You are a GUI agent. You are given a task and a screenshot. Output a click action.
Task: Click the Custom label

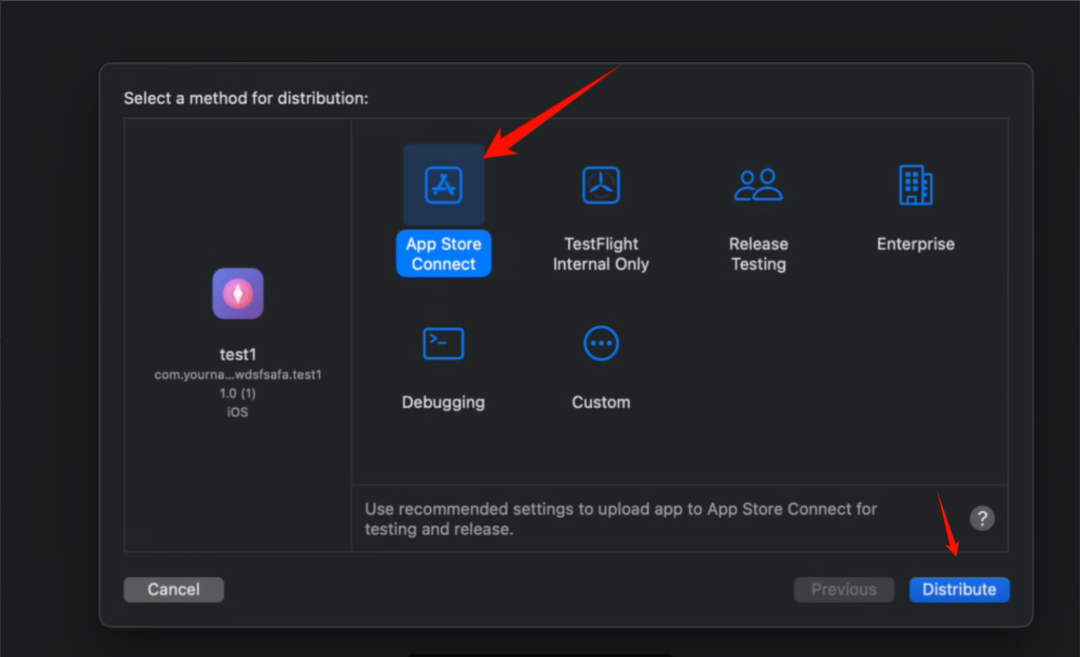pyautogui.click(x=601, y=402)
